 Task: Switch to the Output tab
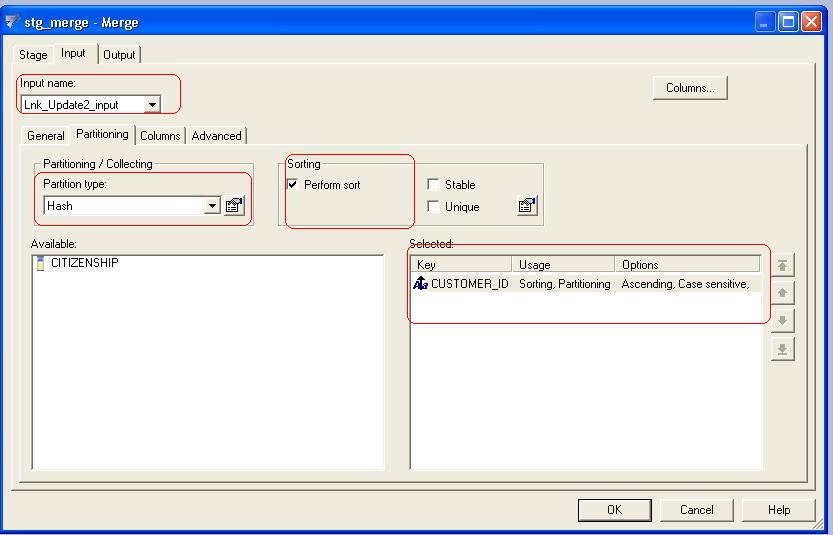119,55
